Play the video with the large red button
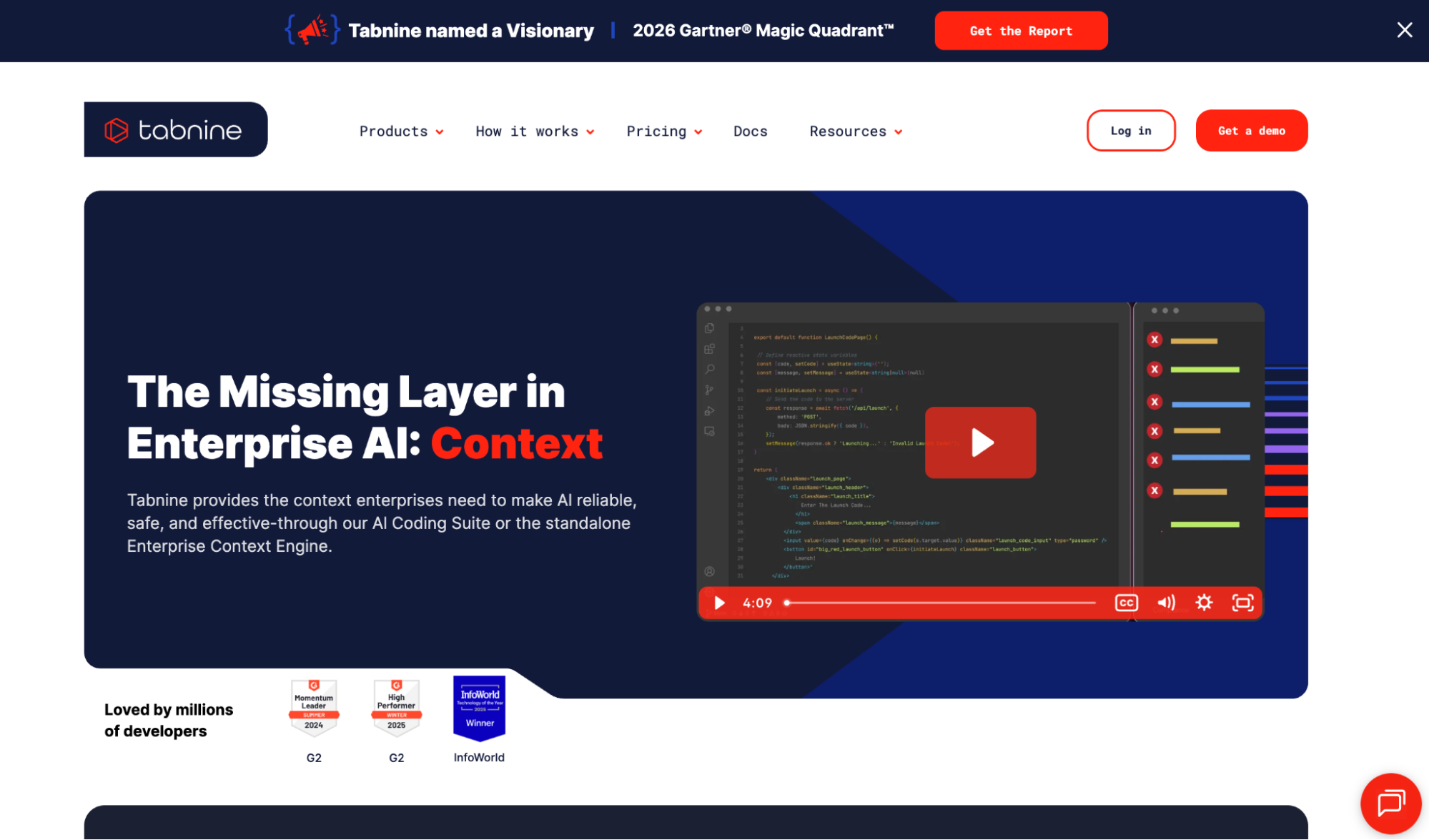Screen dimensions: 1429x840 pyautogui.click(x=980, y=443)
